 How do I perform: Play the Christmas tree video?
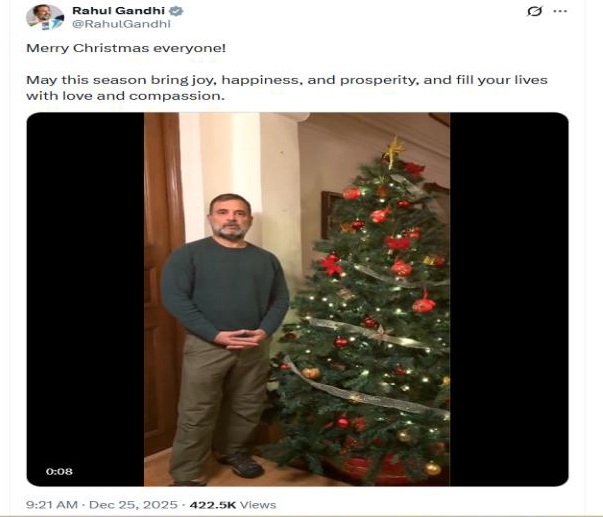pyautogui.click(x=297, y=299)
